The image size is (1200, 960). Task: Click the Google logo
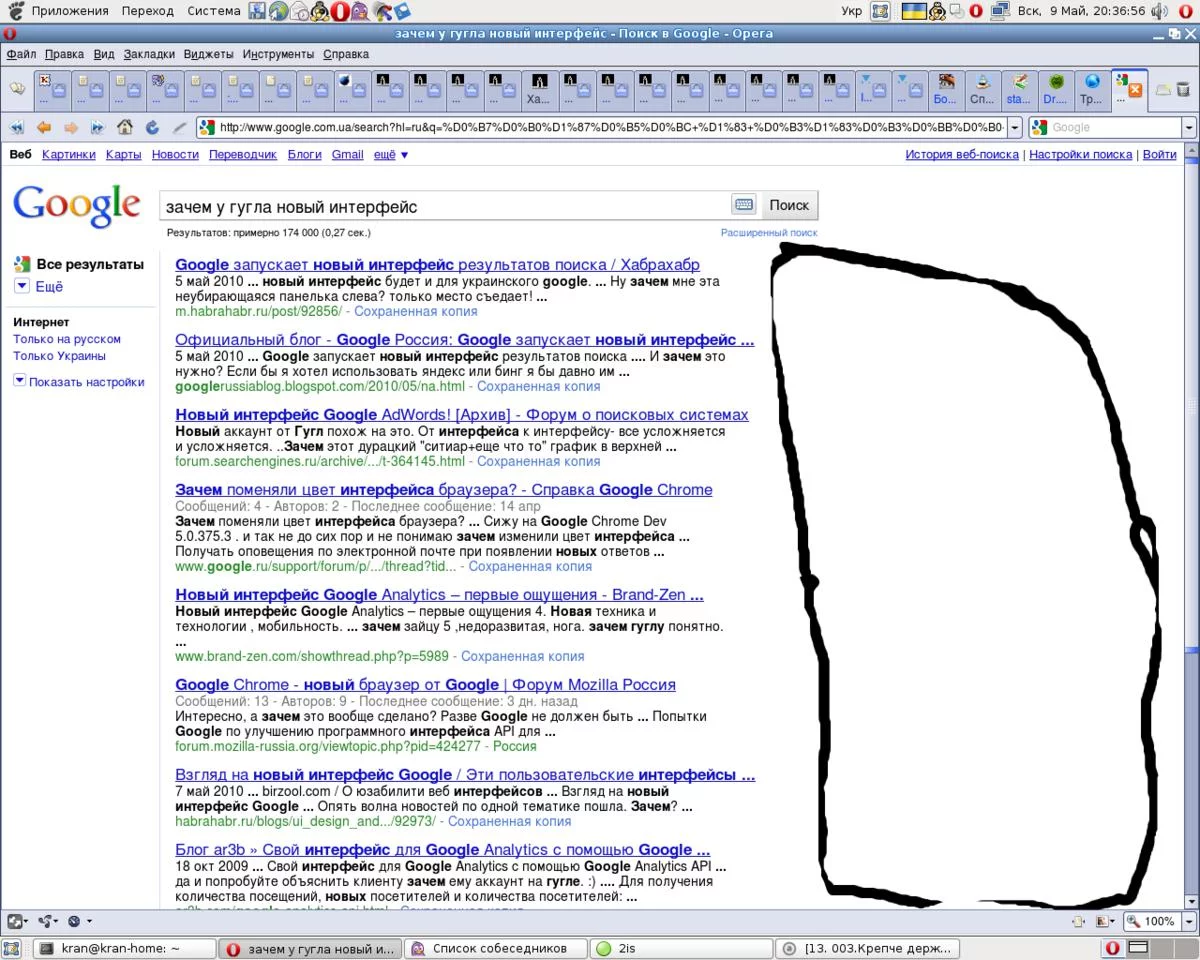point(76,207)
